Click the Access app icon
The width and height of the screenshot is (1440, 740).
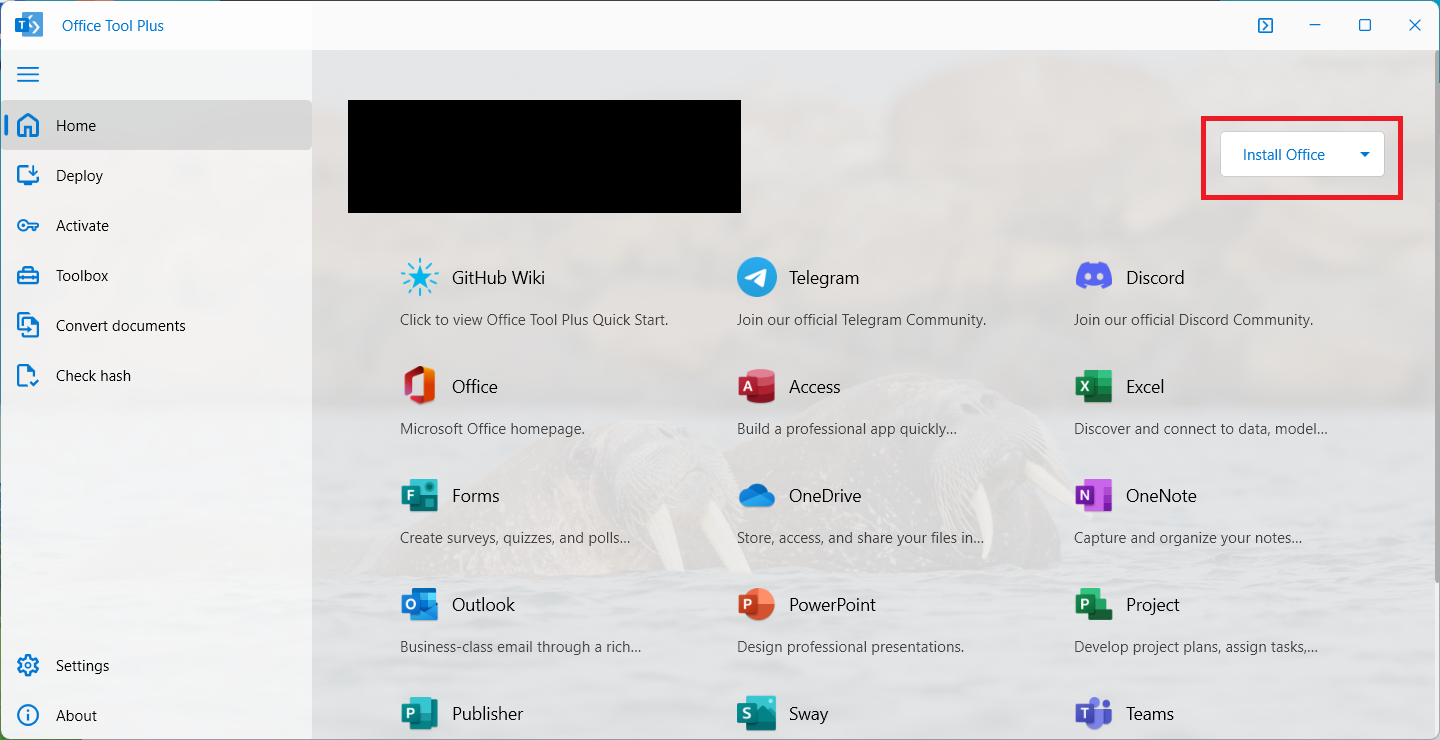(757, 386)
